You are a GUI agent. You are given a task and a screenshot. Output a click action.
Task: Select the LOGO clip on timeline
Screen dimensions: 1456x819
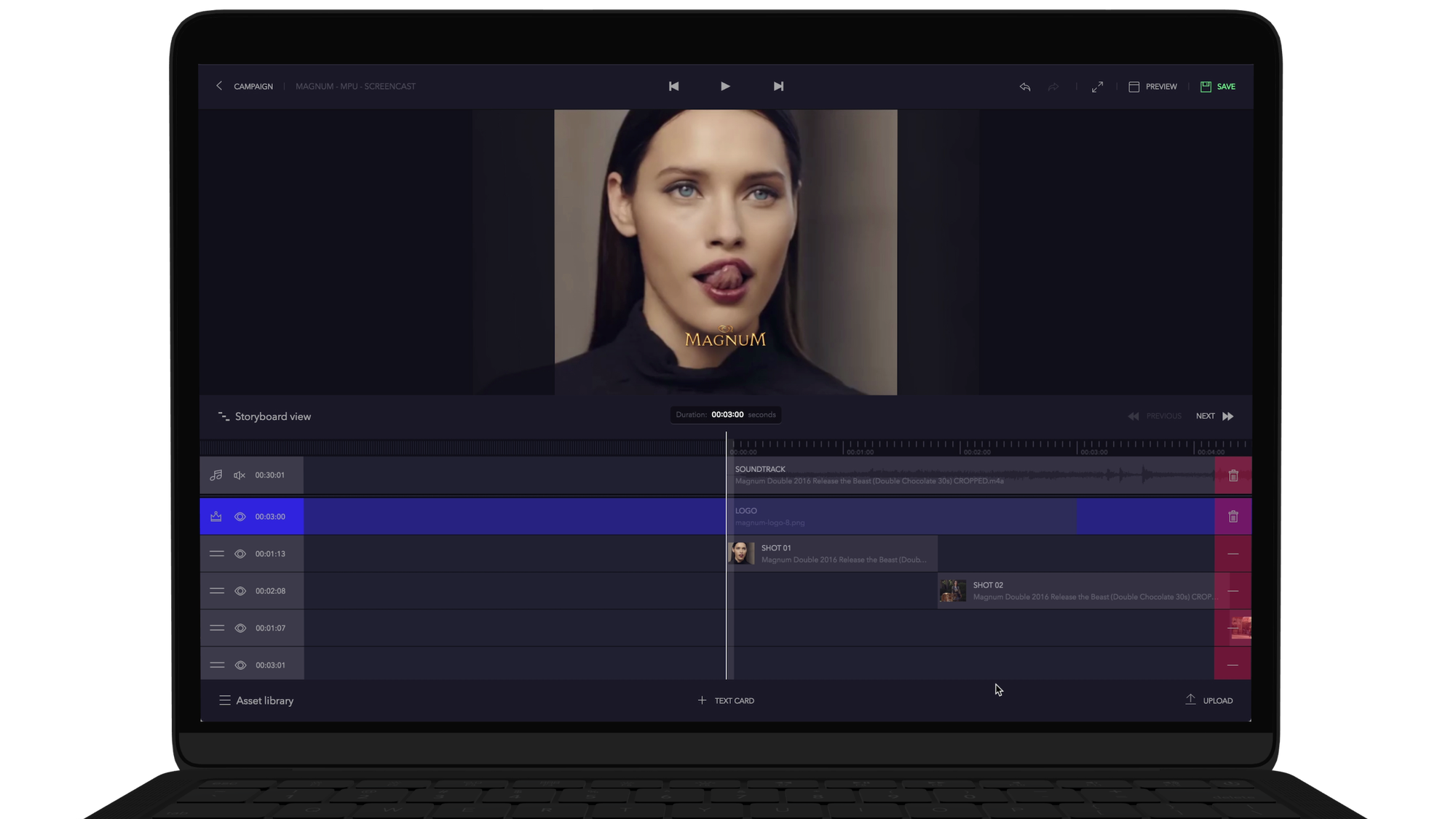(x=901, y=517)
